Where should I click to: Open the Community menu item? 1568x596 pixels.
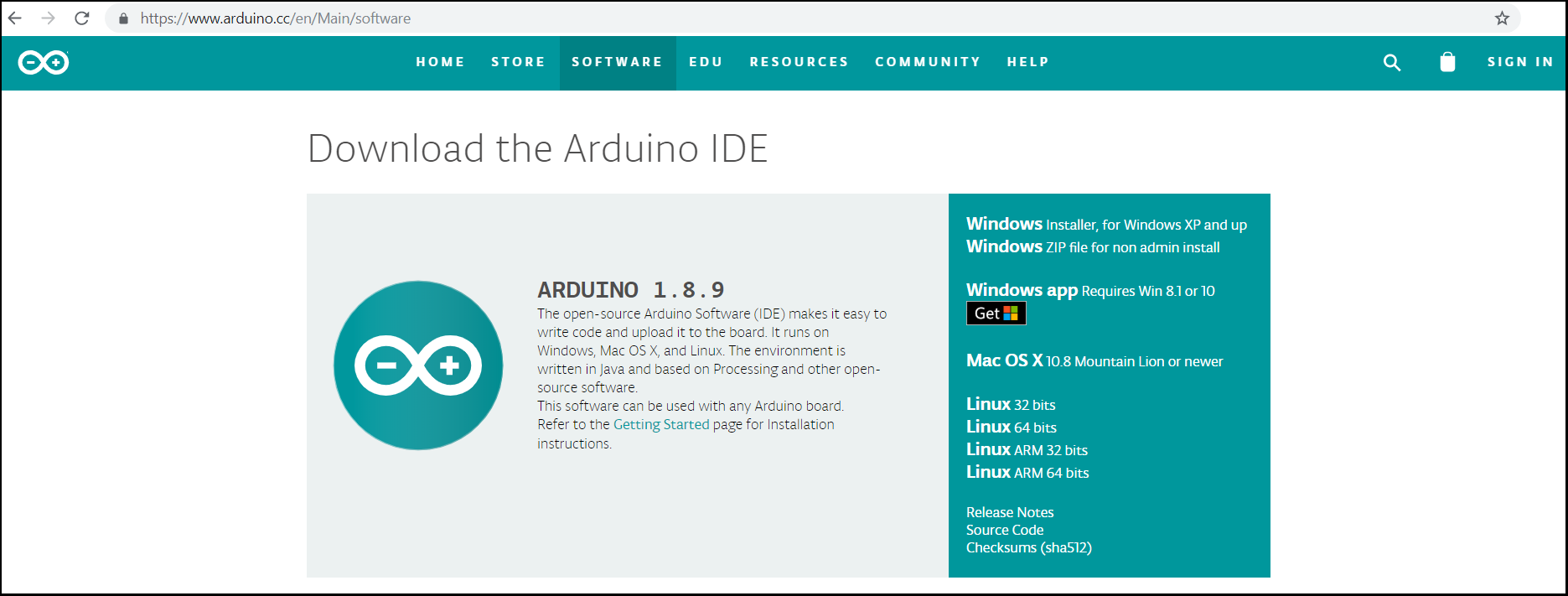click(927, 62)
